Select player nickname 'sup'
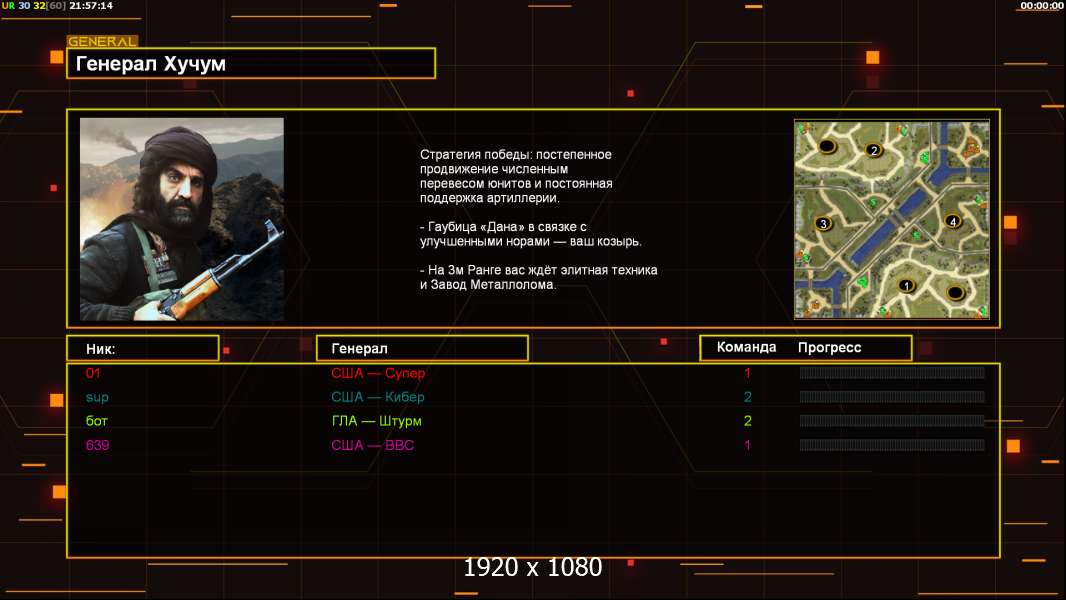The image size is (1066, 600). point(97,398)
